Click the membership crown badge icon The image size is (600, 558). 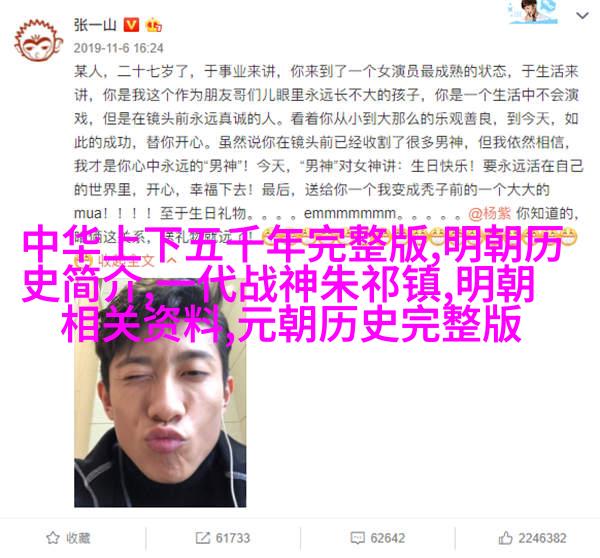click(x=153, y=25)
